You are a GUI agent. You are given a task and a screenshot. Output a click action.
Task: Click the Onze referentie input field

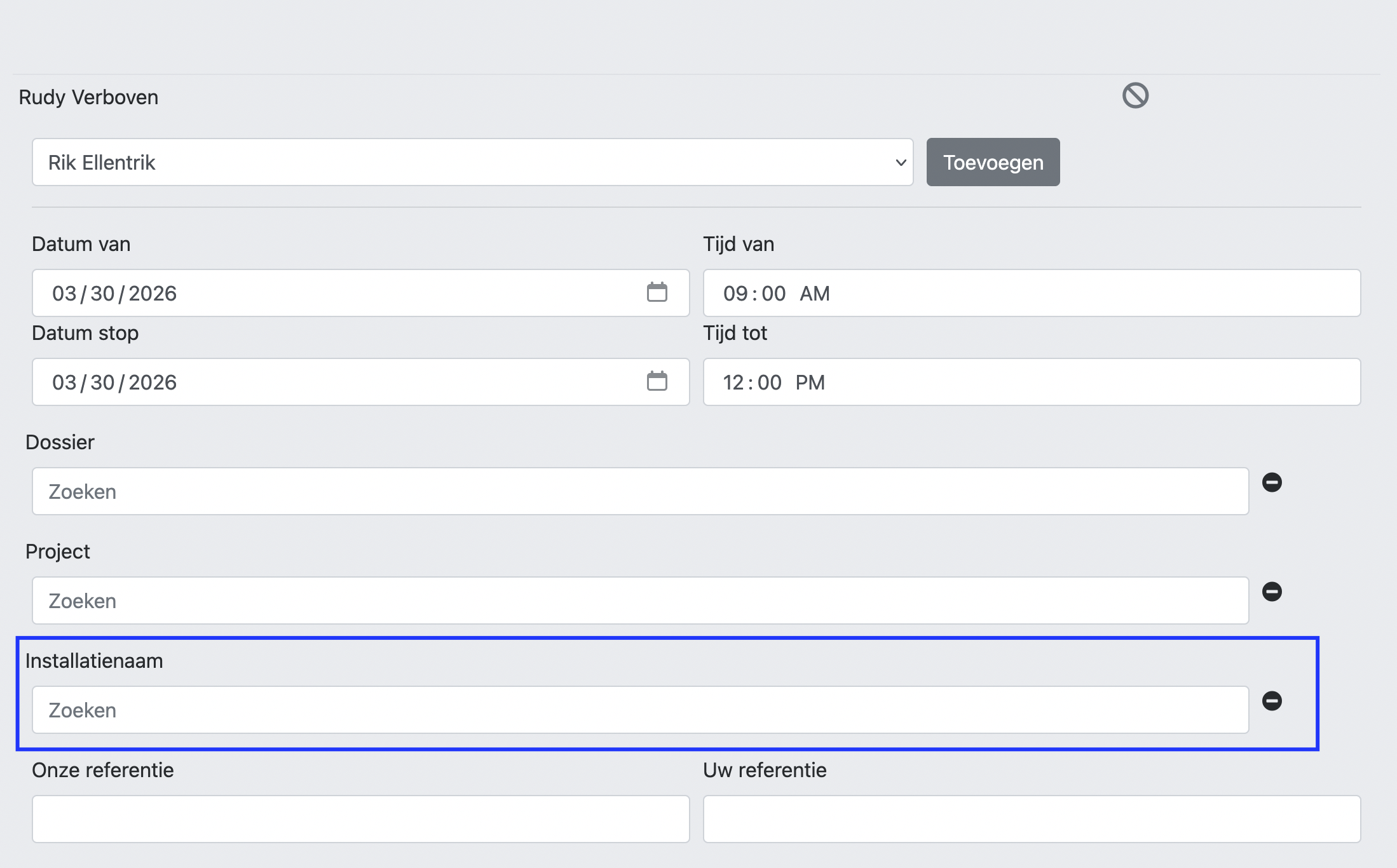(x=360, y=819)
